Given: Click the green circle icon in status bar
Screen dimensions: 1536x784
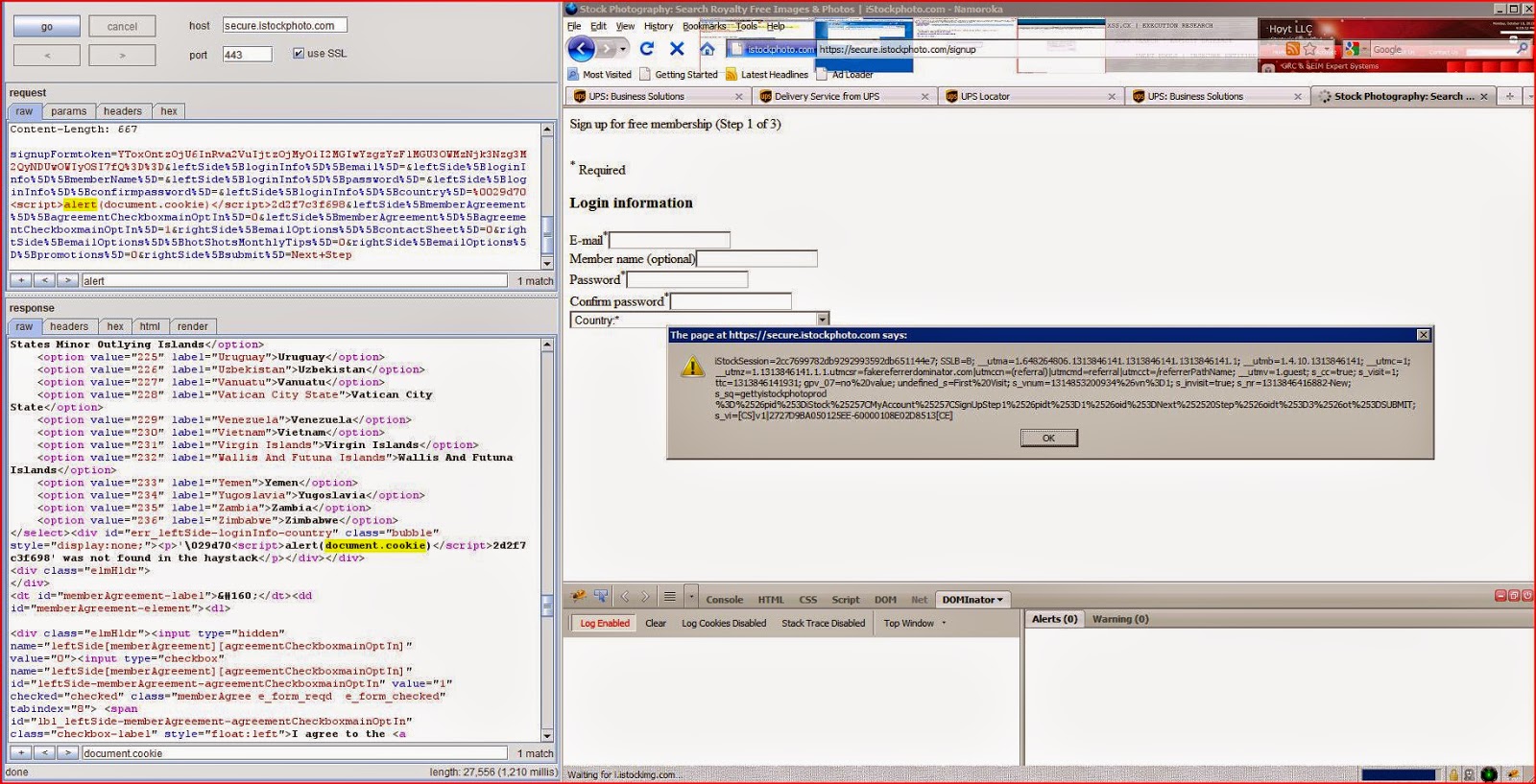Looking at the screenshot, I should point(1489,774).
